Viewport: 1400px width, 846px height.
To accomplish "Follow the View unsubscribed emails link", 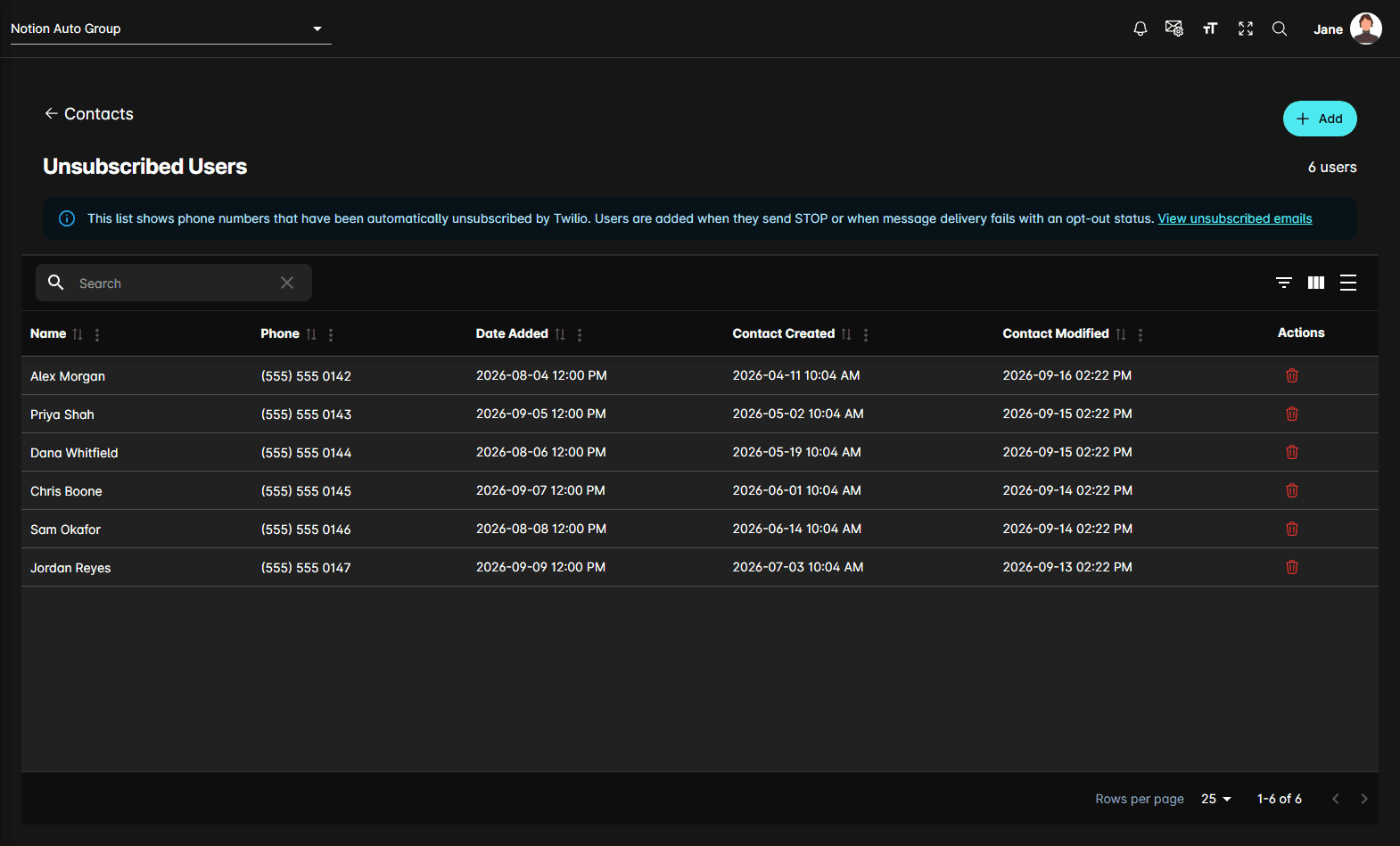I will (x=1235, y=218).
